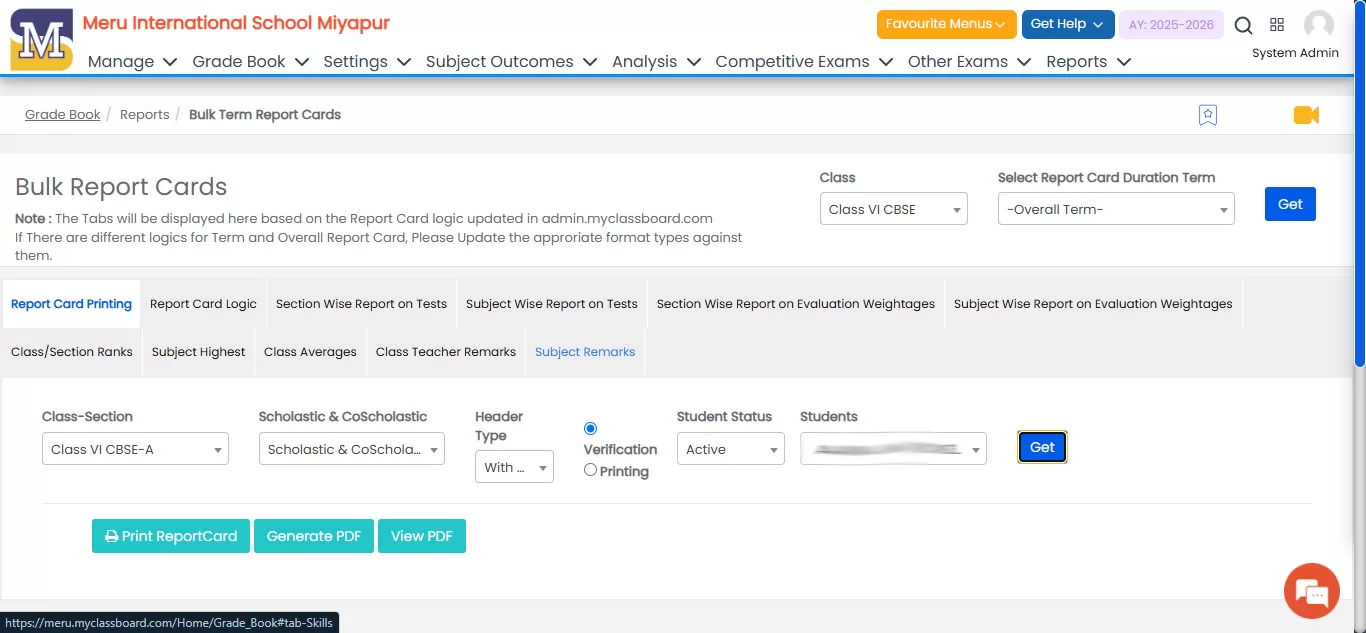
Task: Click the search magnifier icon
Action: click(1243, 26)
